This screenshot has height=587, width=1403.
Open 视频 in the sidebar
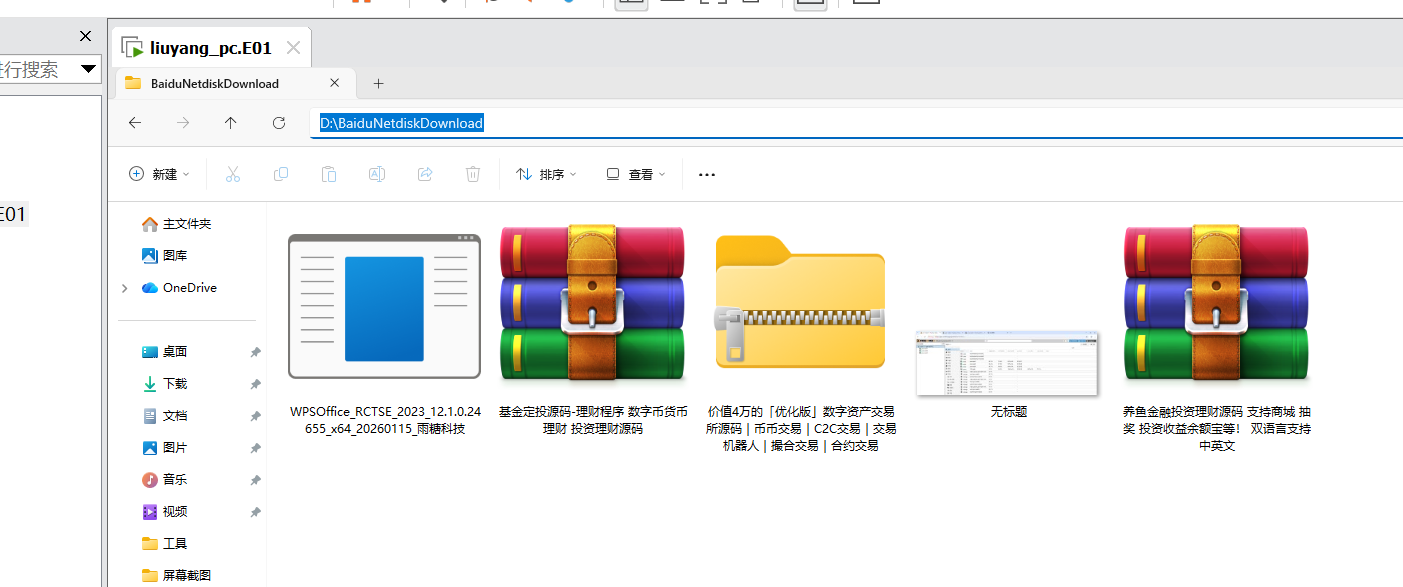point(165,512)
